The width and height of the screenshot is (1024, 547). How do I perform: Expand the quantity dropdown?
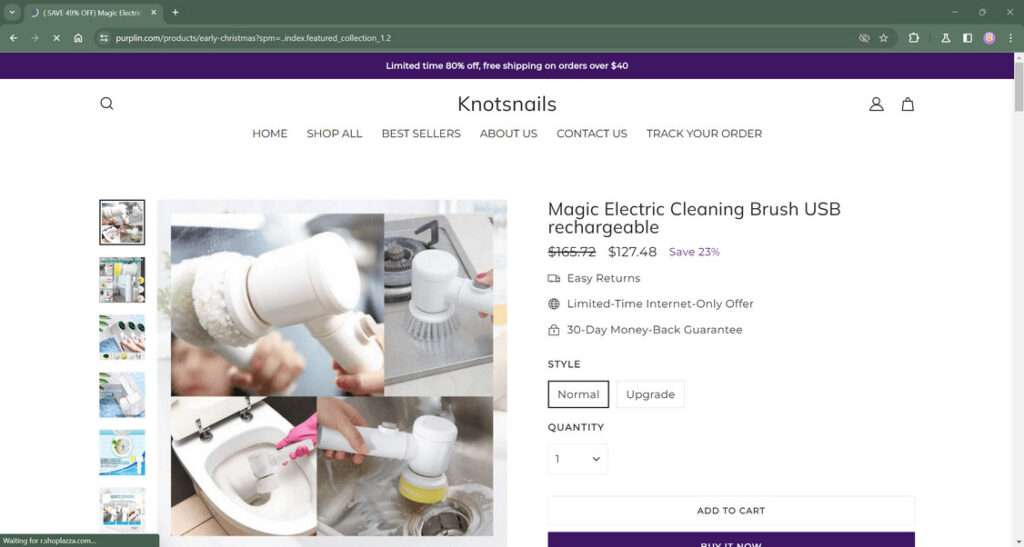point(577,459)
